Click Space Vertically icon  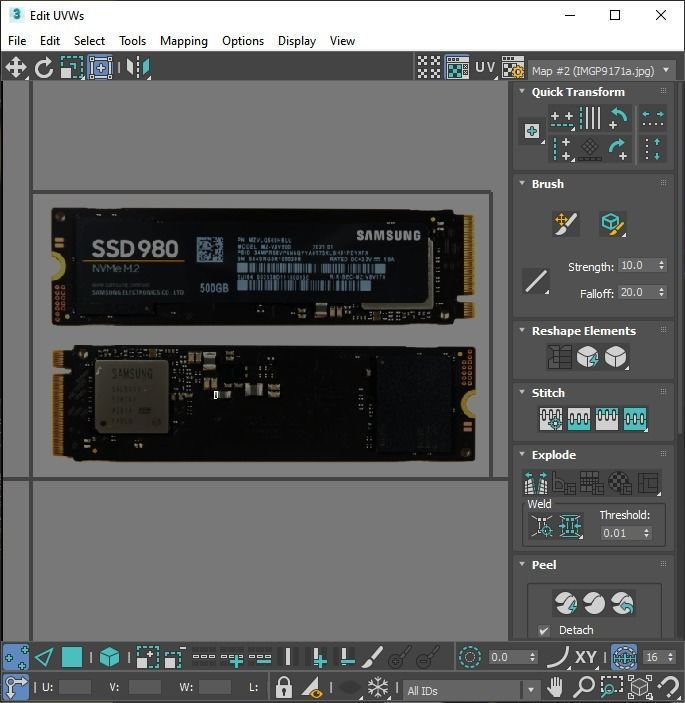653,149
